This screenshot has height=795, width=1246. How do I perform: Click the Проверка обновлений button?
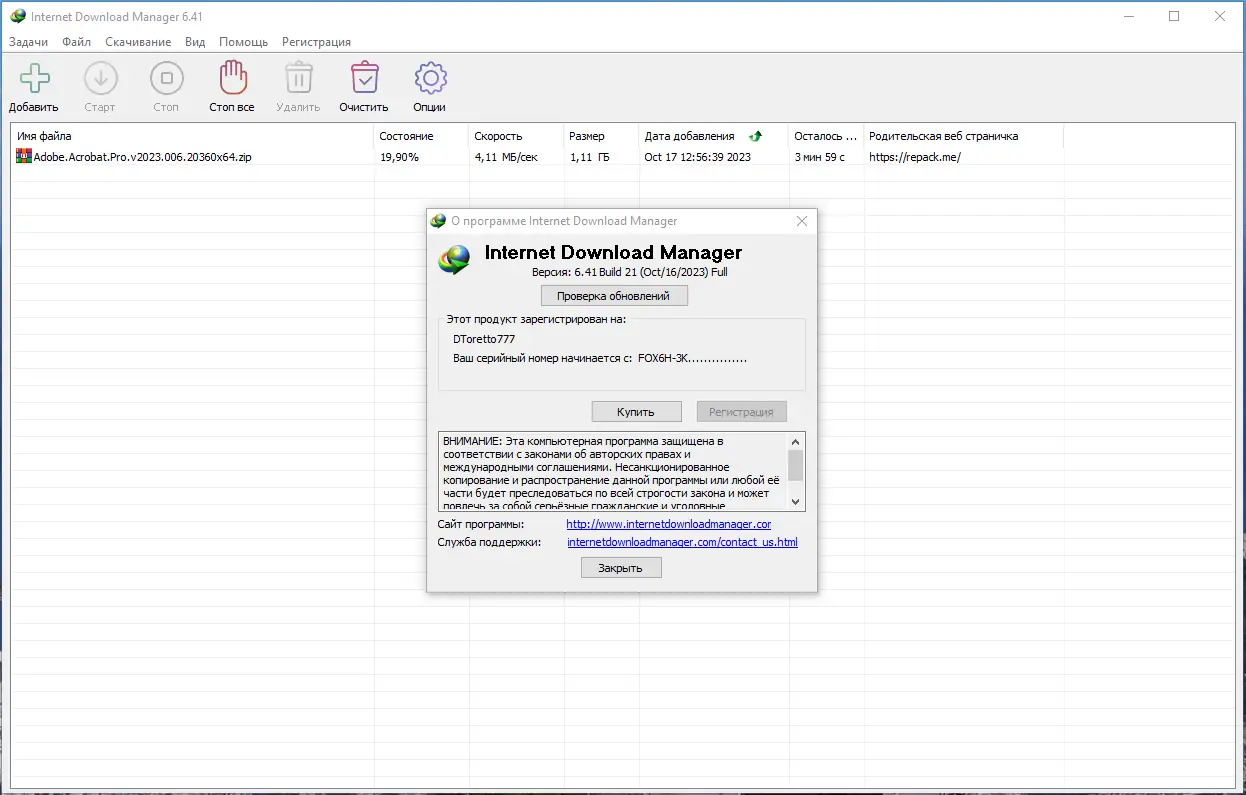(x=614, y=296)
